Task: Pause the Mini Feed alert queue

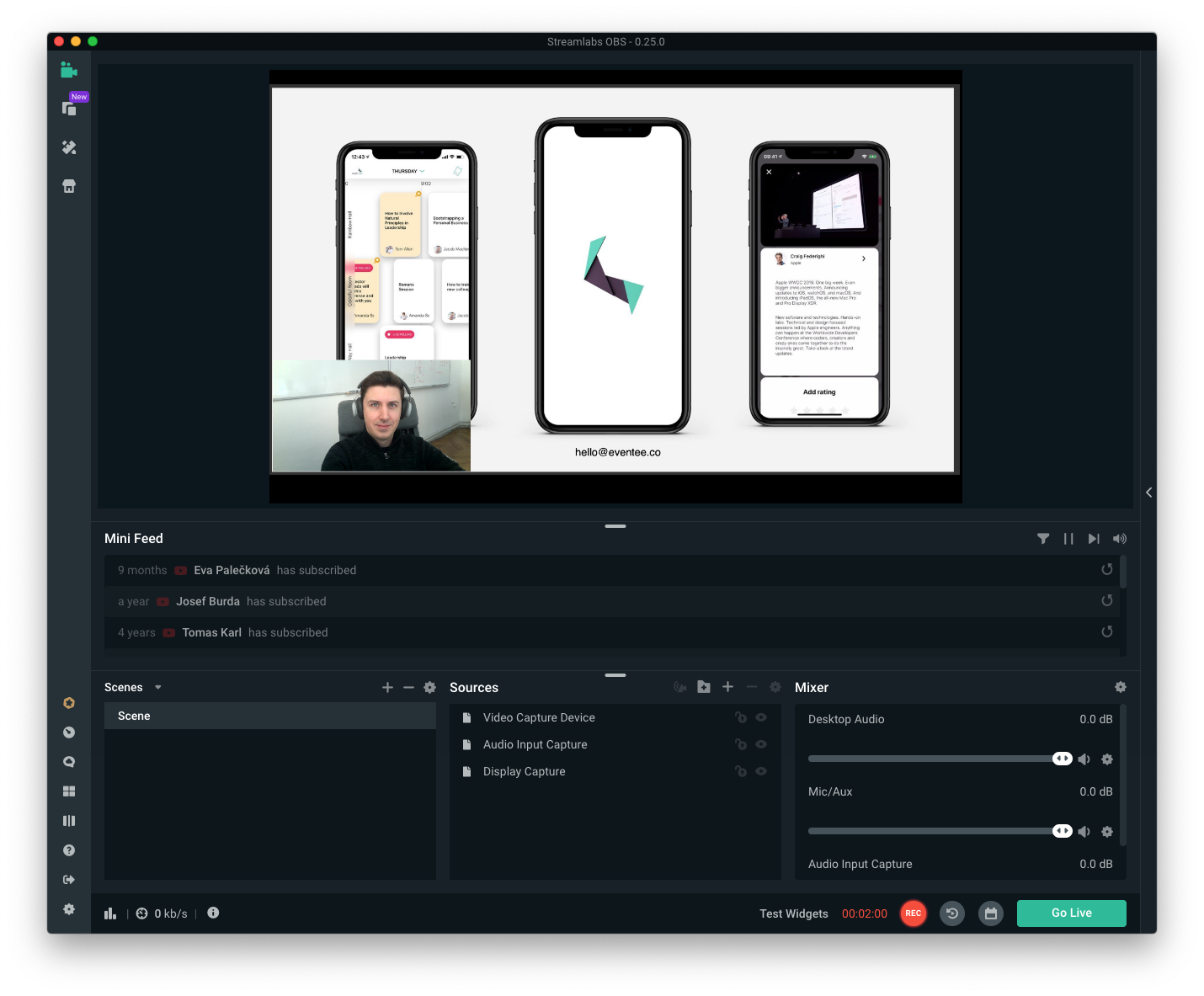Action: (x=1068, y=539)
